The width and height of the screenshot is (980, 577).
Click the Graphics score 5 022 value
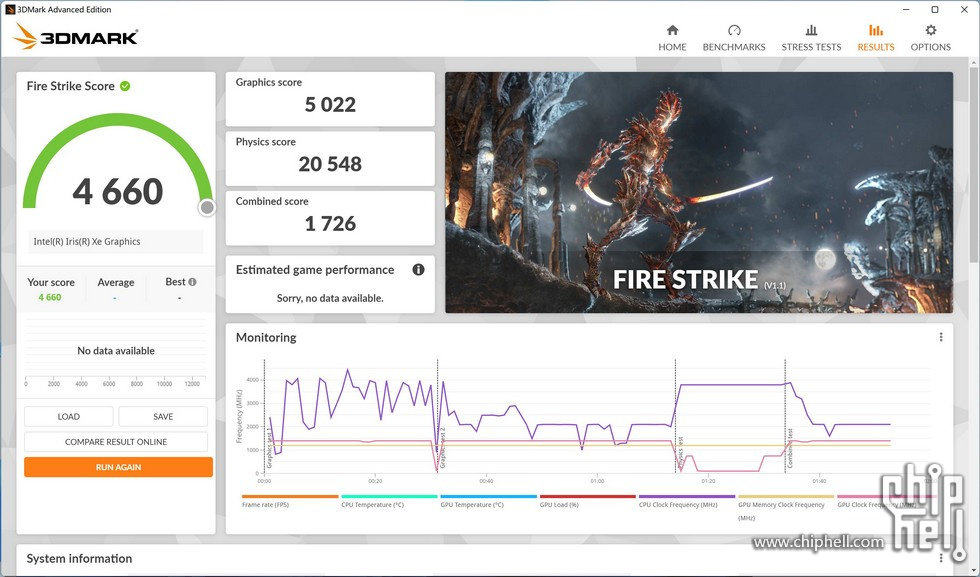pos(330,104)
